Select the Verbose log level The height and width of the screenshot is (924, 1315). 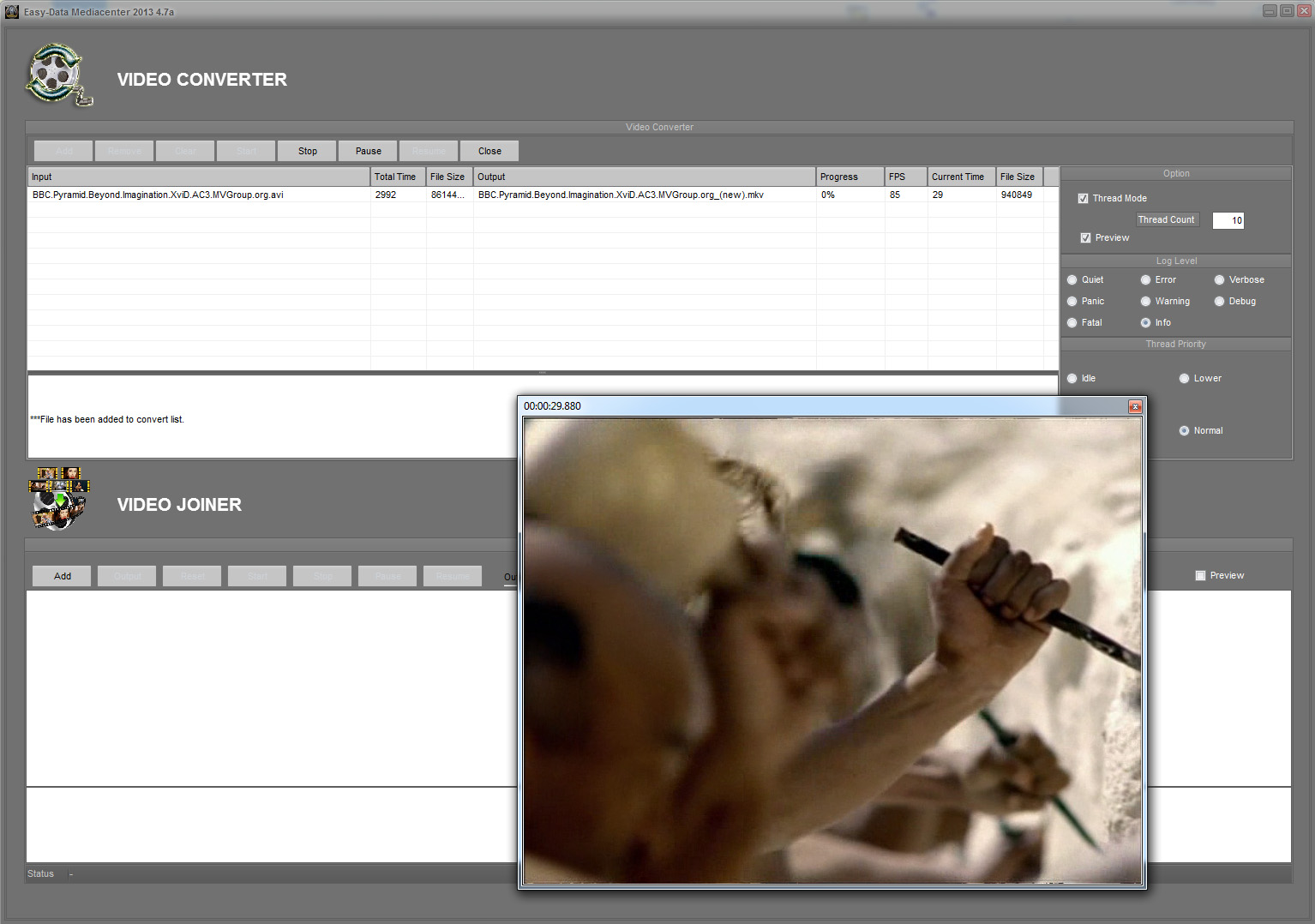pos(1219,279)
